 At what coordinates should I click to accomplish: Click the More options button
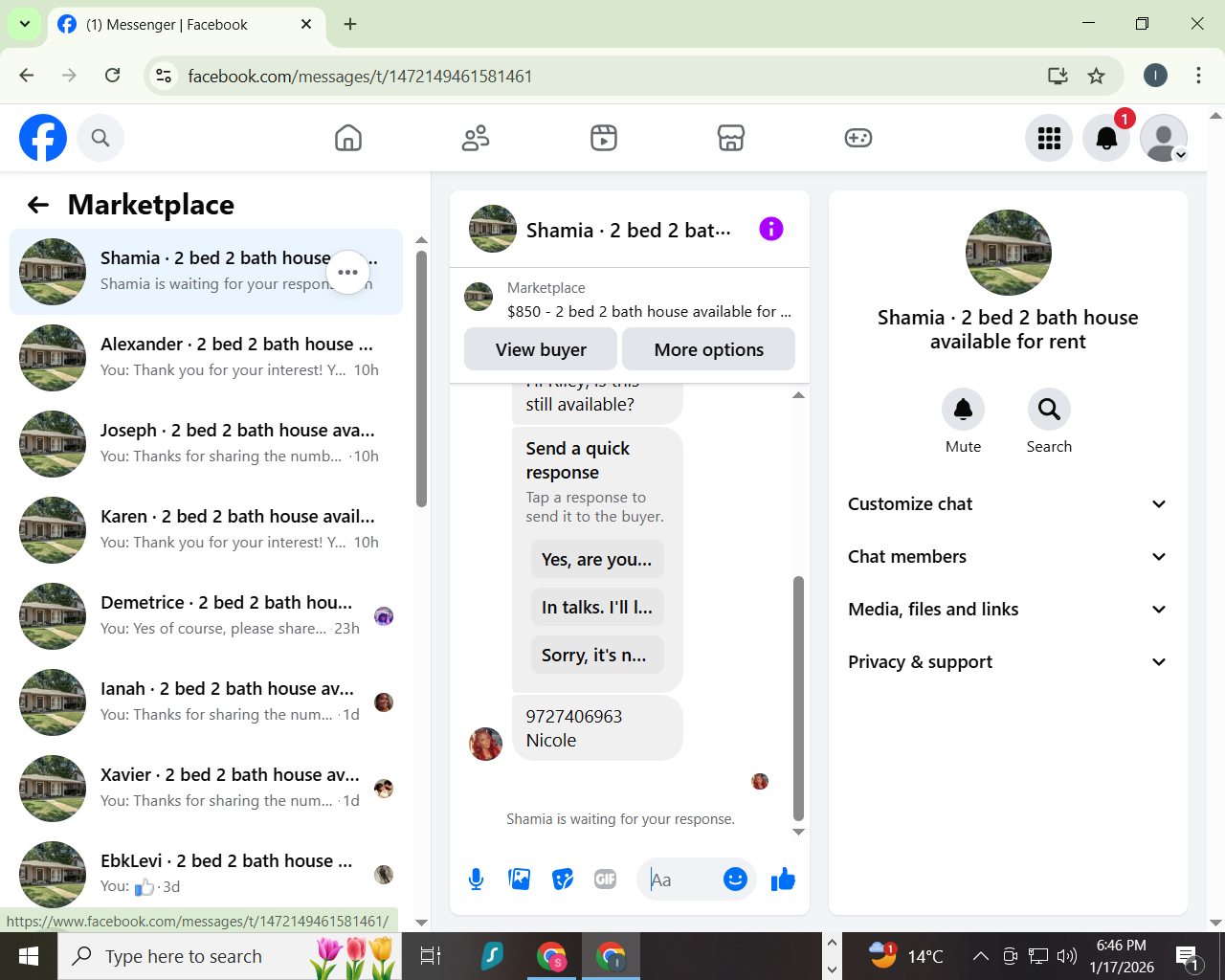(708, 349)
